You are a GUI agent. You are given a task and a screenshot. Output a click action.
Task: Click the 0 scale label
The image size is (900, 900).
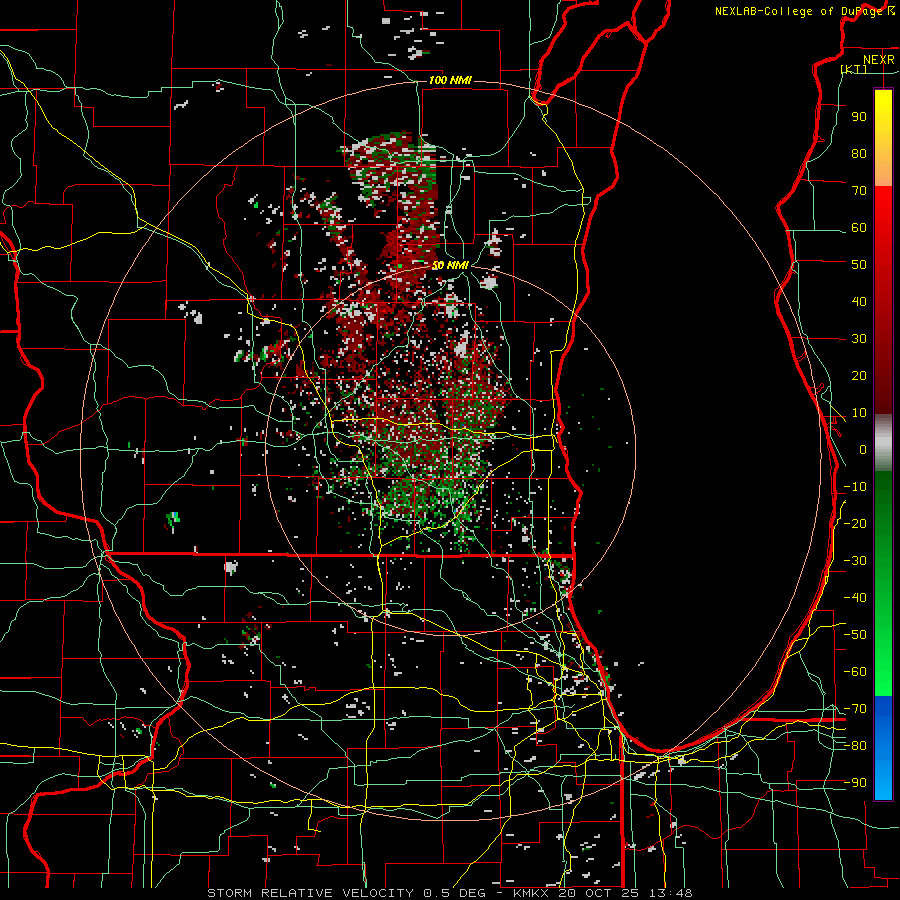pos(863,449)
